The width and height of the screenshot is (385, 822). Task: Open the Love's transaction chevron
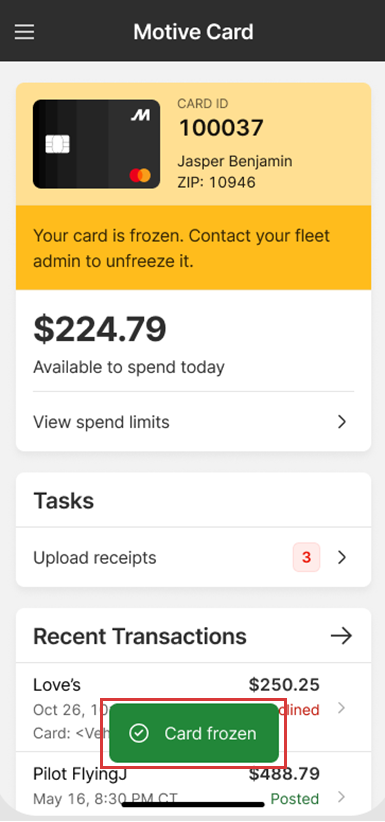(x=341, y=708)
